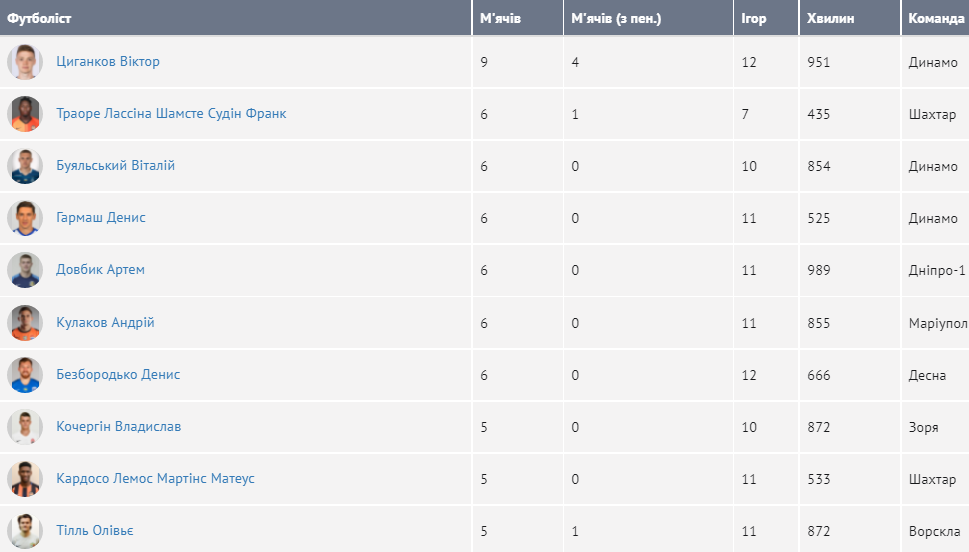Open Буяльський Віталій's profile photo
969x552 pixels.
click(25, 166)
